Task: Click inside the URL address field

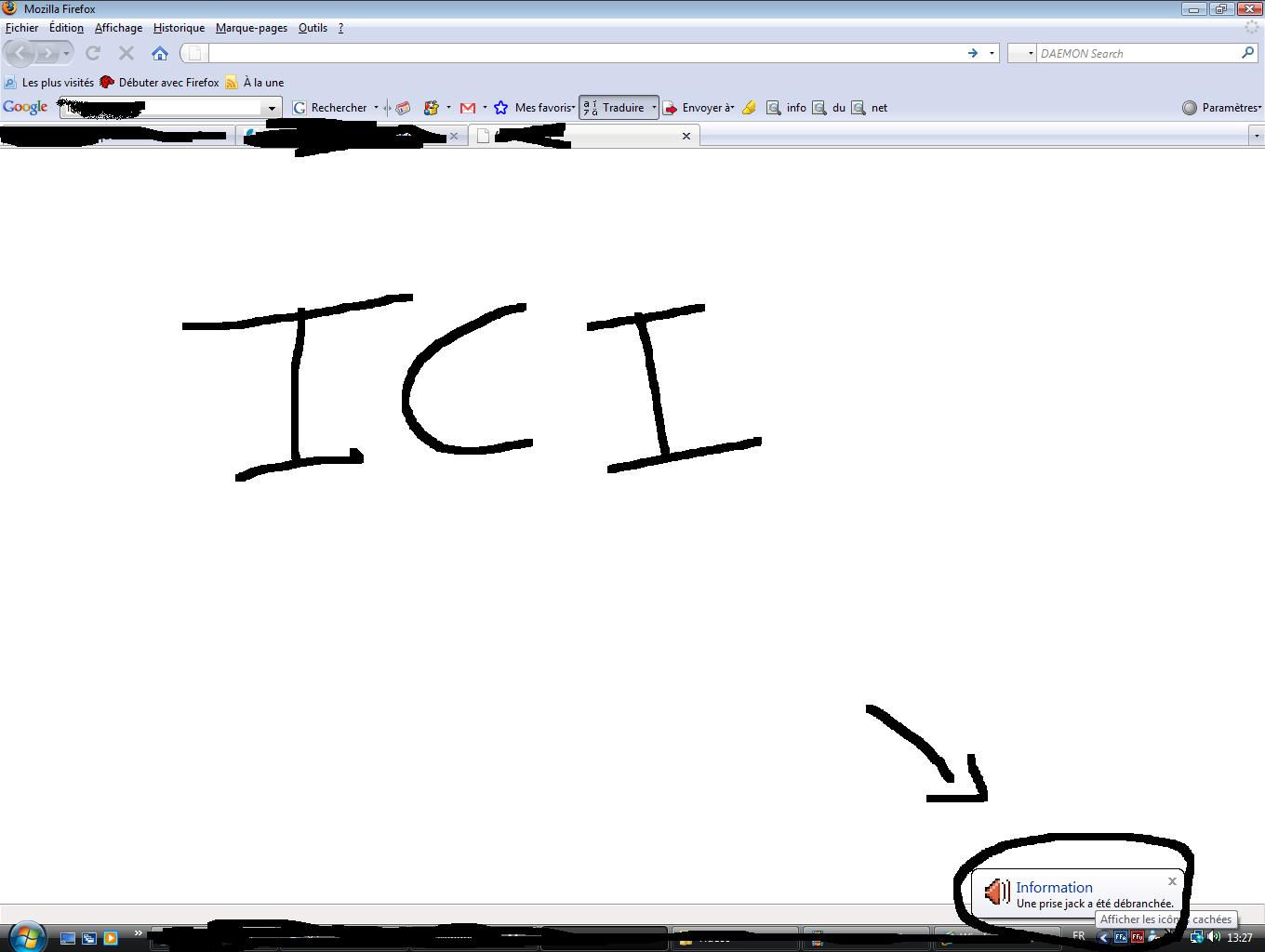Action: 586,53
